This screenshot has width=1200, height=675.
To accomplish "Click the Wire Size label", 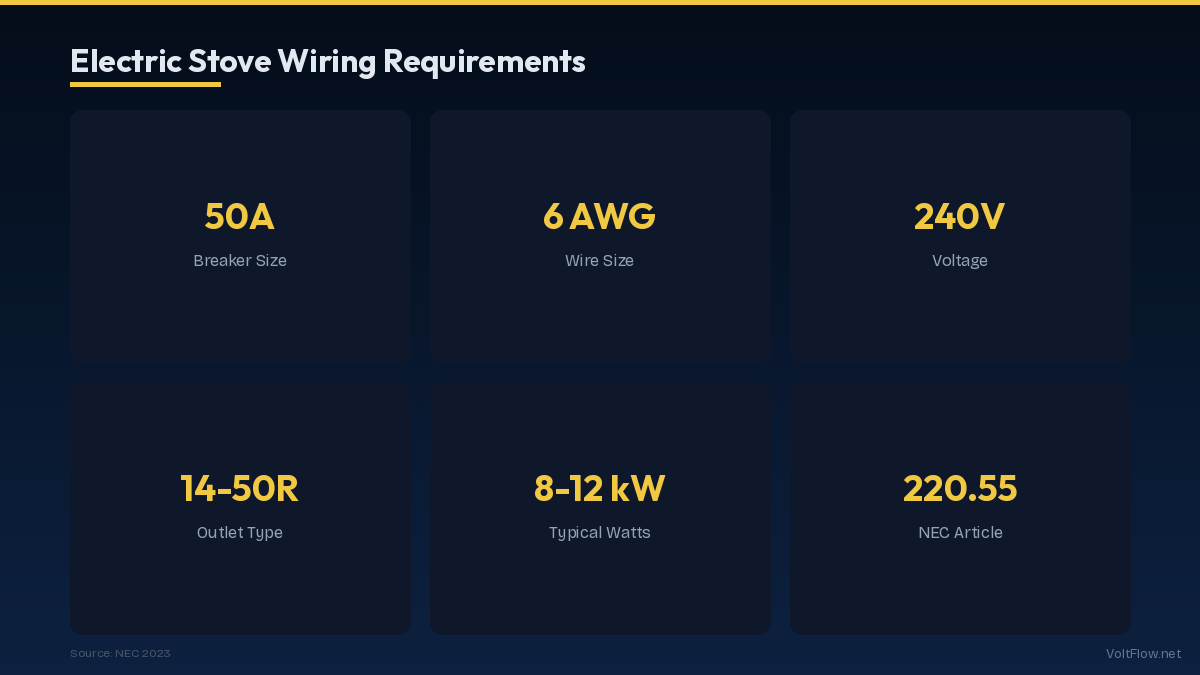I will (599, 261).
